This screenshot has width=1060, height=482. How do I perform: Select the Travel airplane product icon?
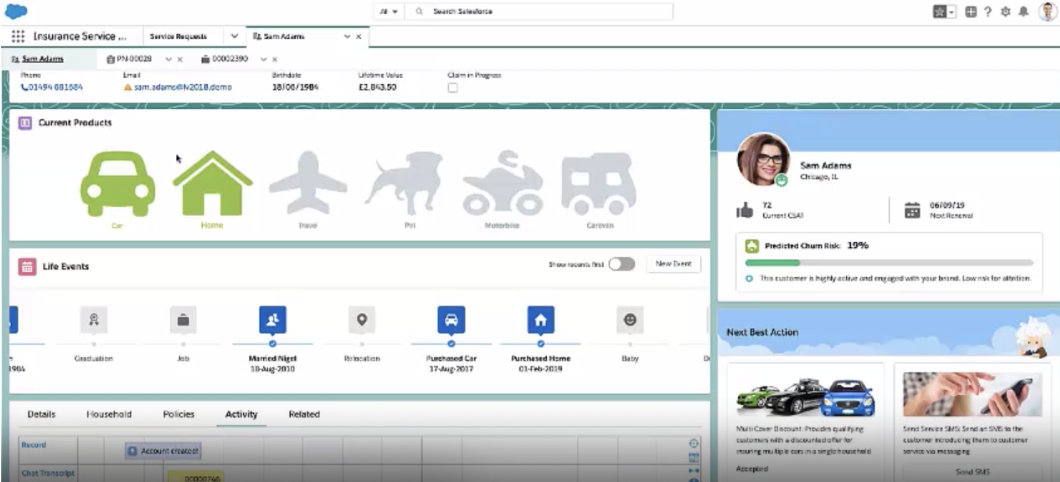point(308,183)
